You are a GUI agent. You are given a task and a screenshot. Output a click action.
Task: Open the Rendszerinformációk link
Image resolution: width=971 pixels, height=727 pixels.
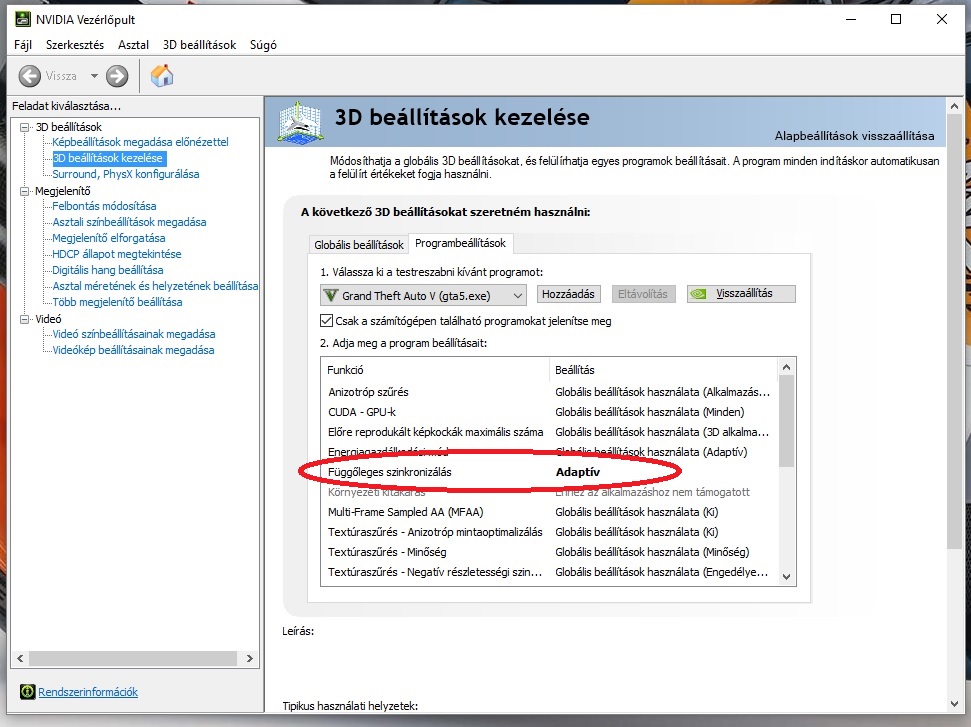[x=88, y=692]
